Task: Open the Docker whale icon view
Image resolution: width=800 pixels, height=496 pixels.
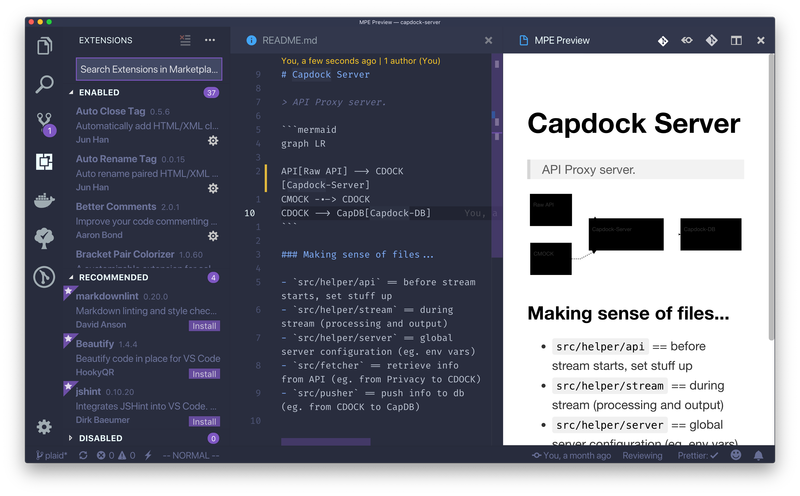Action: click(44, 201)
